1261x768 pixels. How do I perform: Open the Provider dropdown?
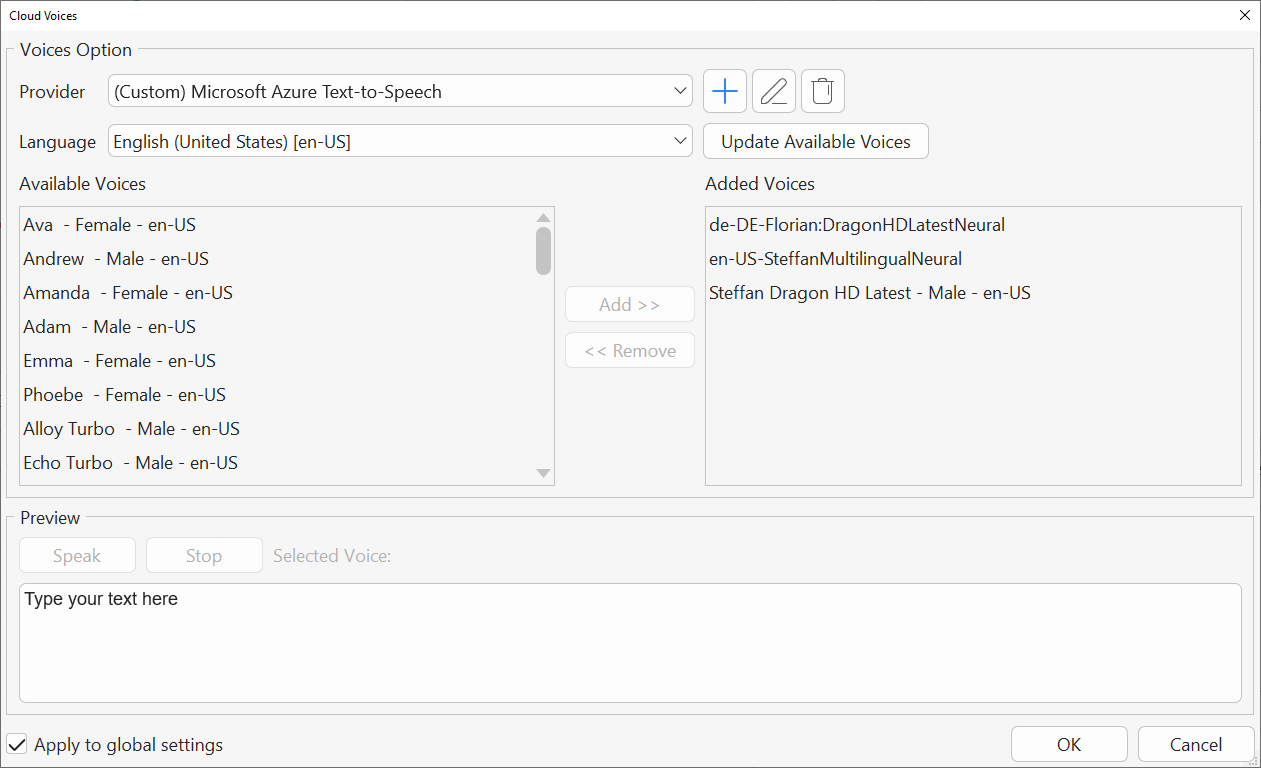point(400,92)
